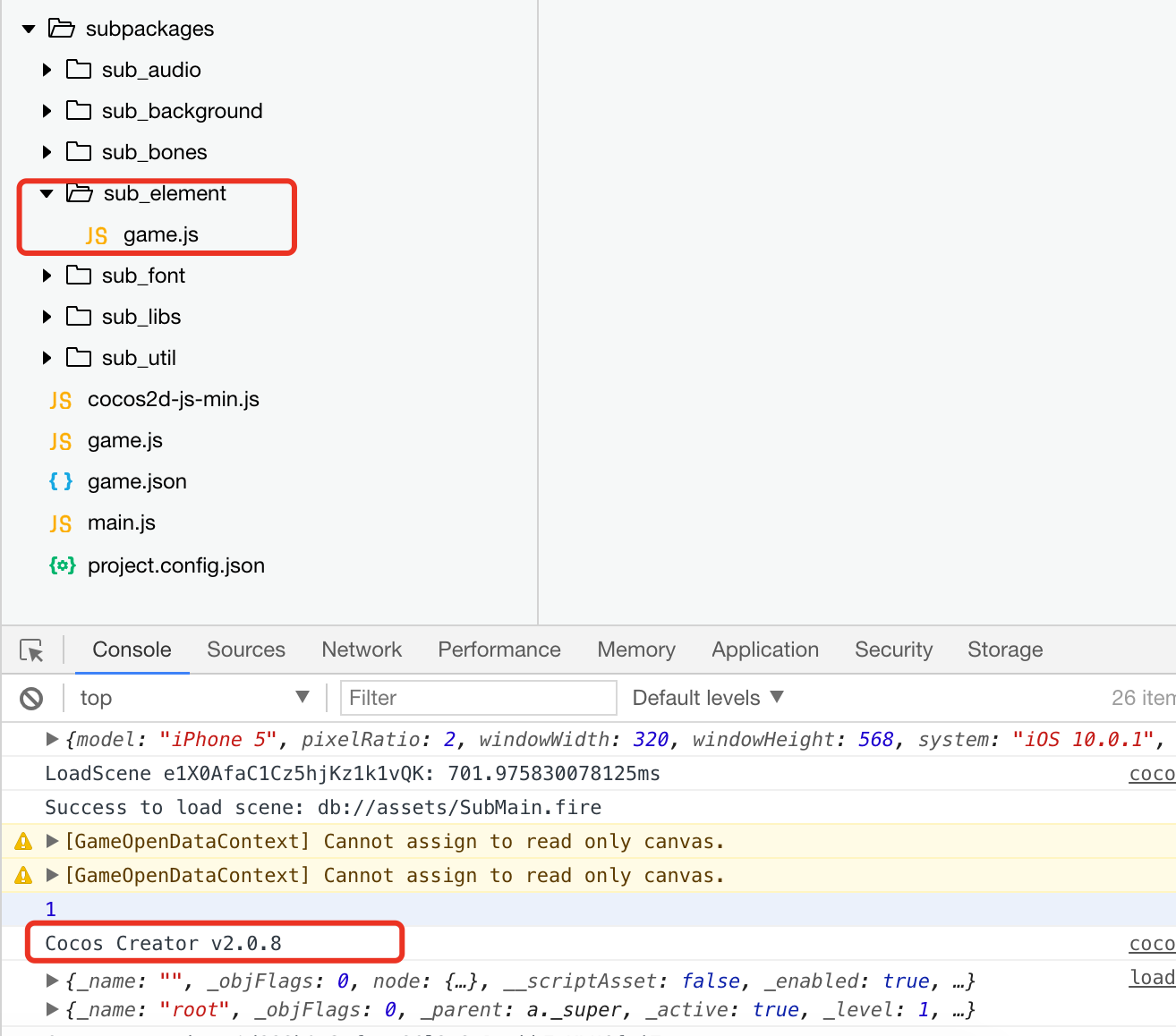This screenshot has height=1036, width=1176.
Task: Click the project.config.json gear-braces icon
Action: (62, 565)
